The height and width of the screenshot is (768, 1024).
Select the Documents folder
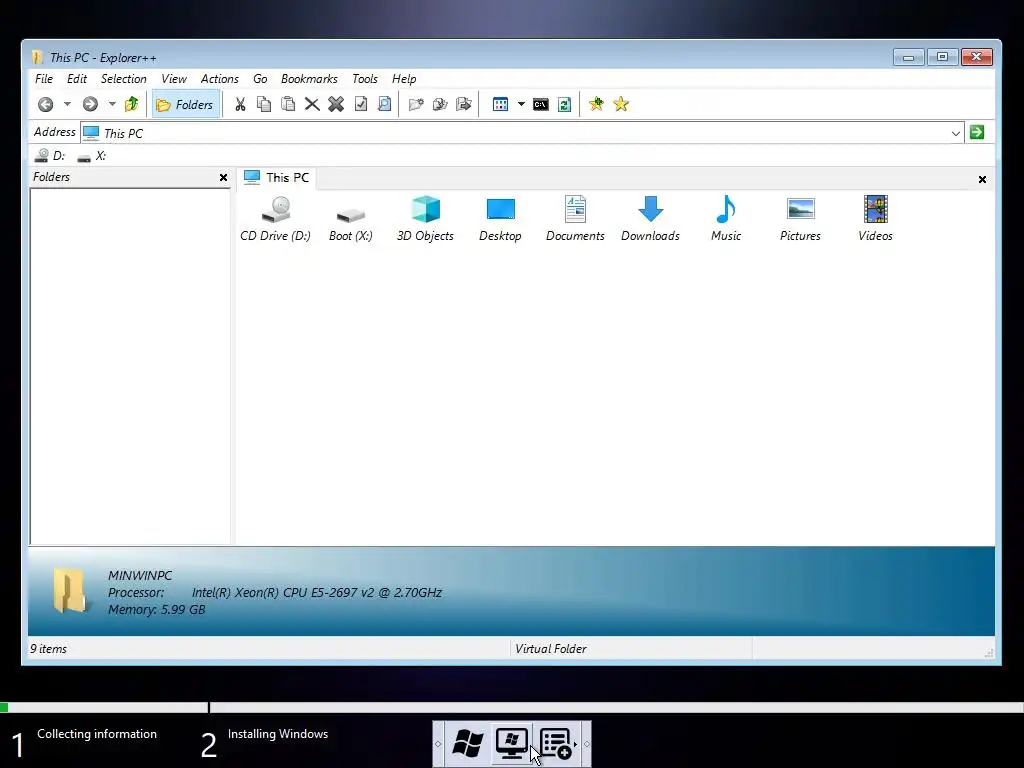click(x=575, y=219)
